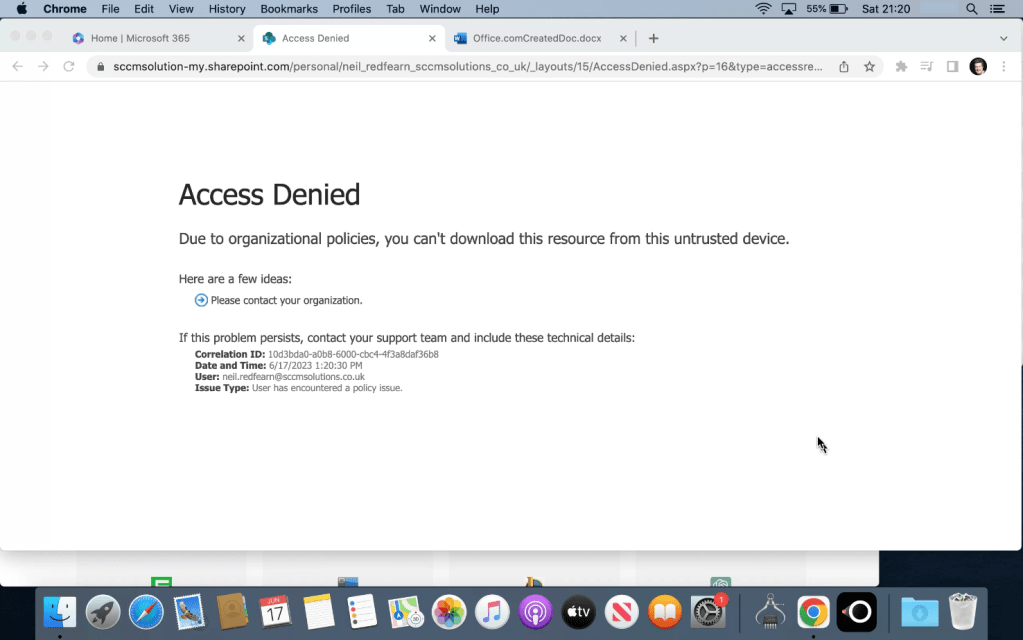1023x640 pixels.
Task: Open the media controls icon in toolbar
Action: point(927,67)
